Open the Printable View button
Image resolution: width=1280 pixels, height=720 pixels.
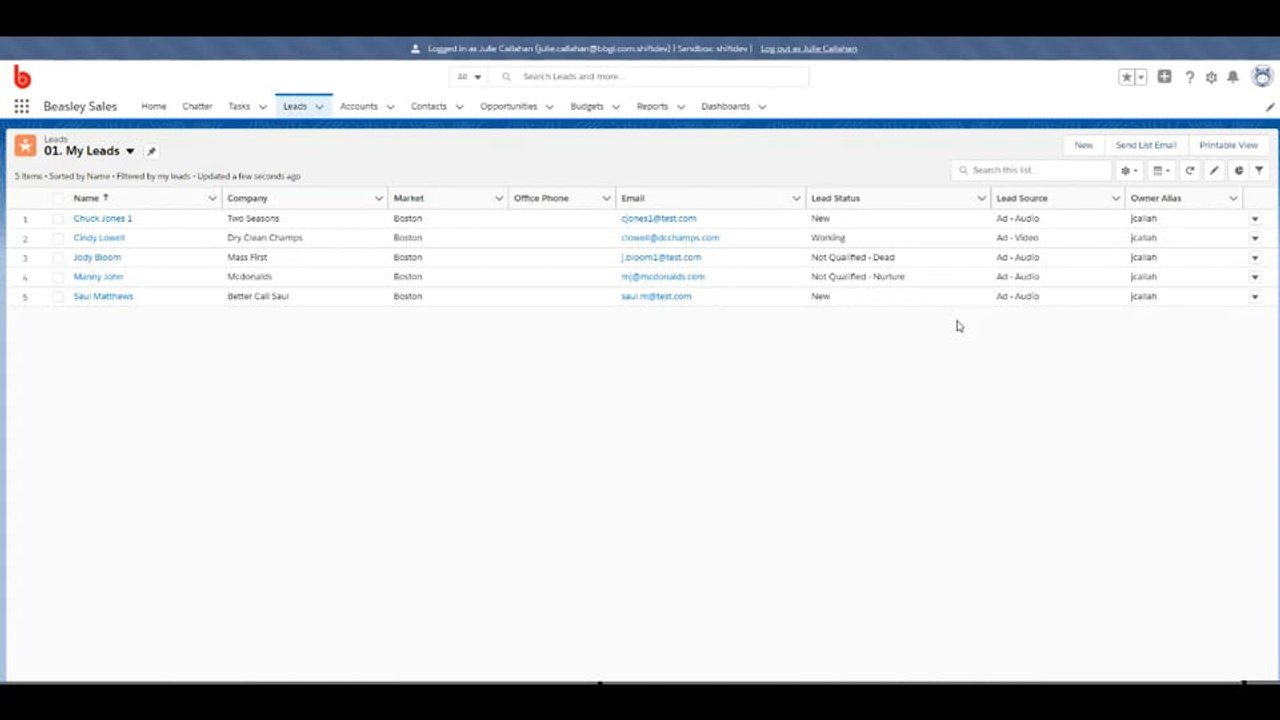coord(1229,146)
